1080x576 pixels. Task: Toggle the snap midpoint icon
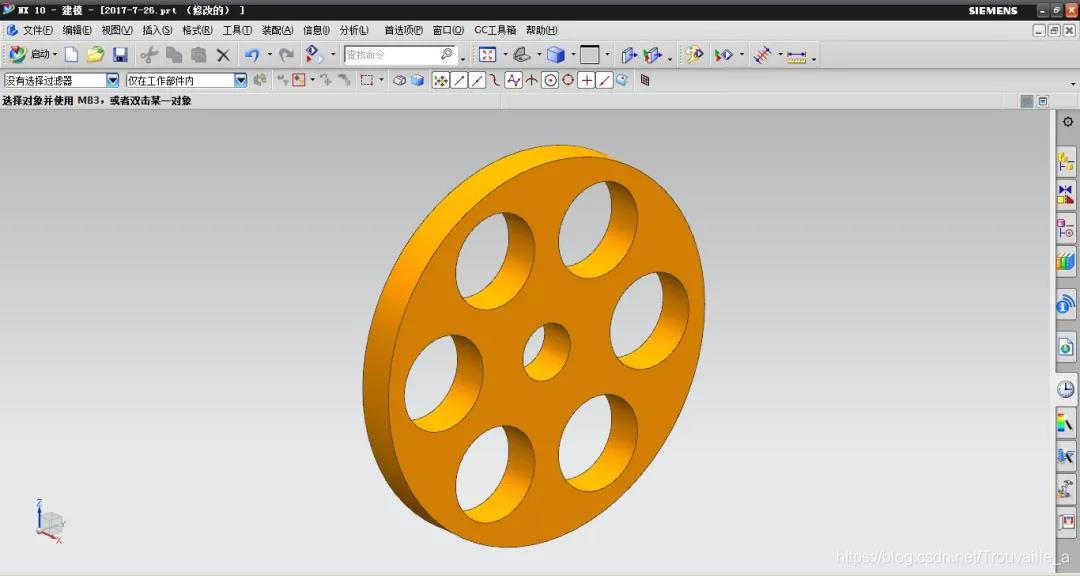point(477,81)
